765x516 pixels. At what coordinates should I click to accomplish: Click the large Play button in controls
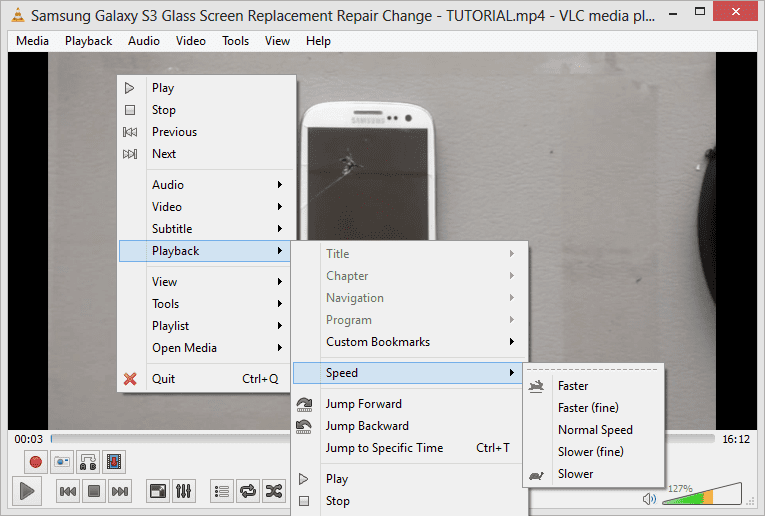pyautogui.click(x=27, y=491)
